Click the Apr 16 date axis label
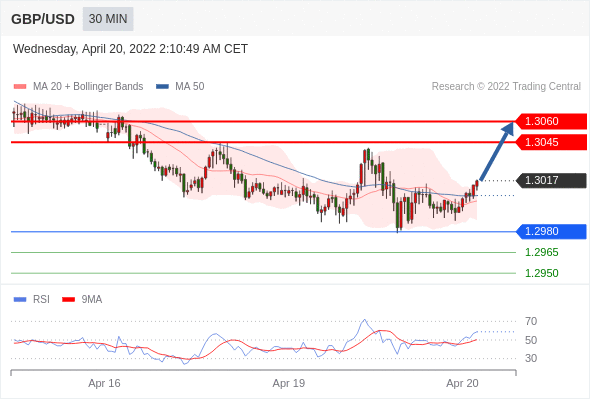 [x=104, y=383]
